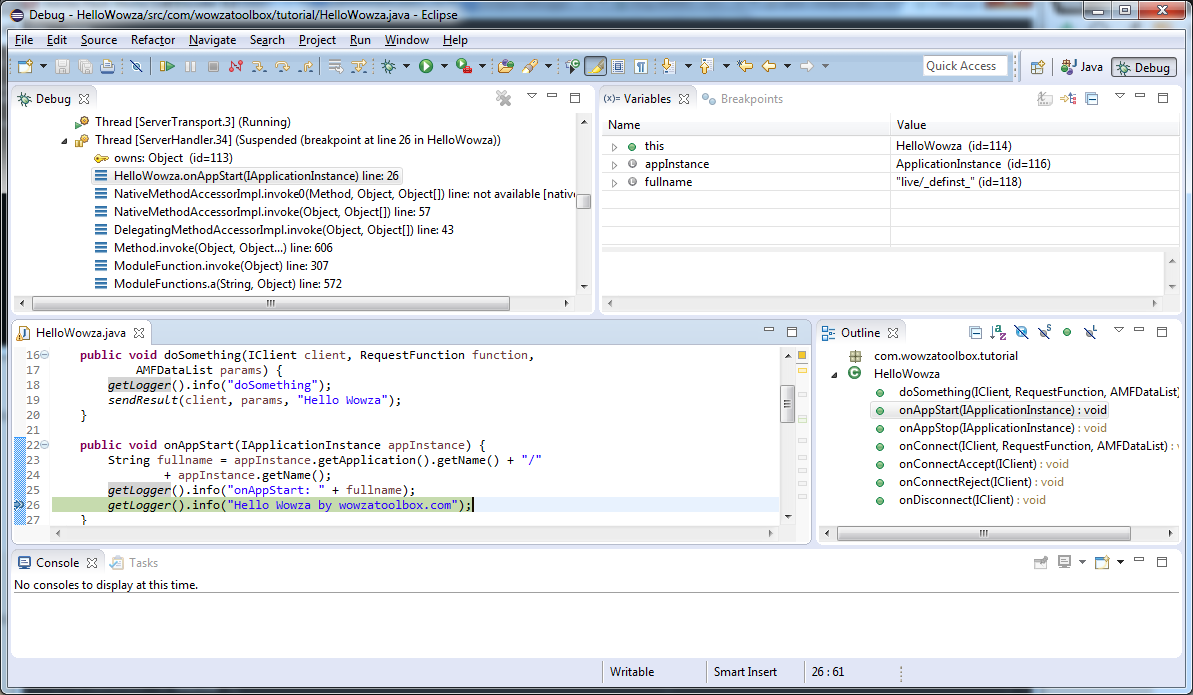This screenshot has width=1193, height=695.
Task: Open the Navigate menu
Action: (x=212, y=40)
